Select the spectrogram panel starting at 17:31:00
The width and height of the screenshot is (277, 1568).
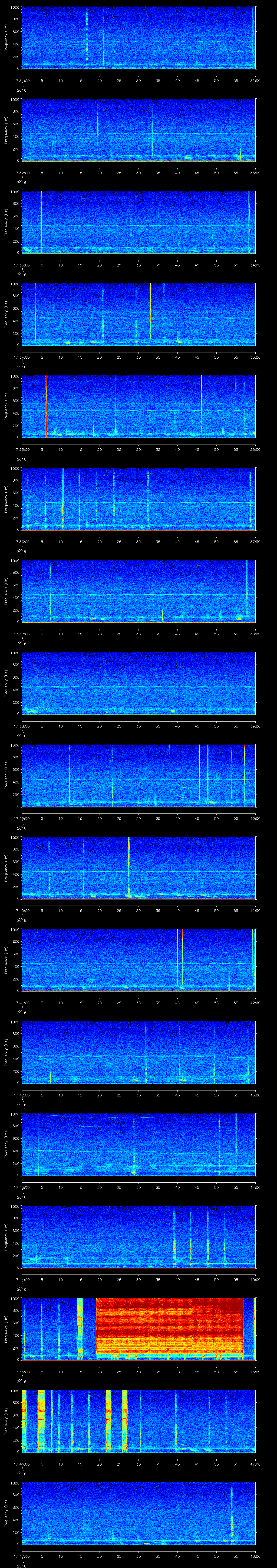click(138, 38)
